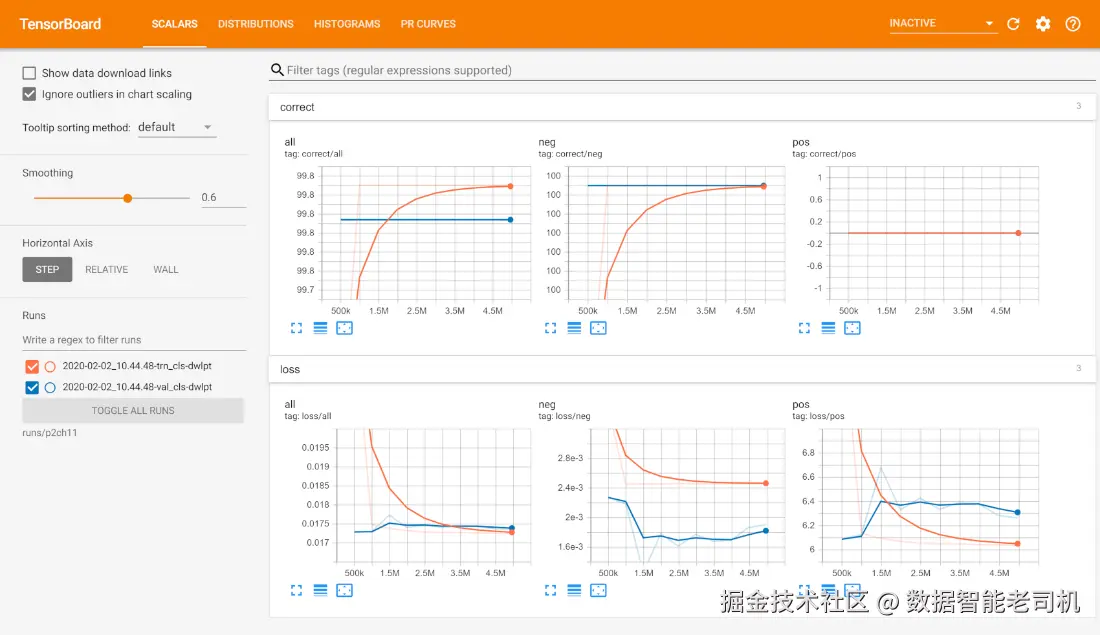Image resolution: width=1100 pixels, height=635 pixels.
Task: Open Tooltip sorting method dropdown
Action: pos(176,127)
